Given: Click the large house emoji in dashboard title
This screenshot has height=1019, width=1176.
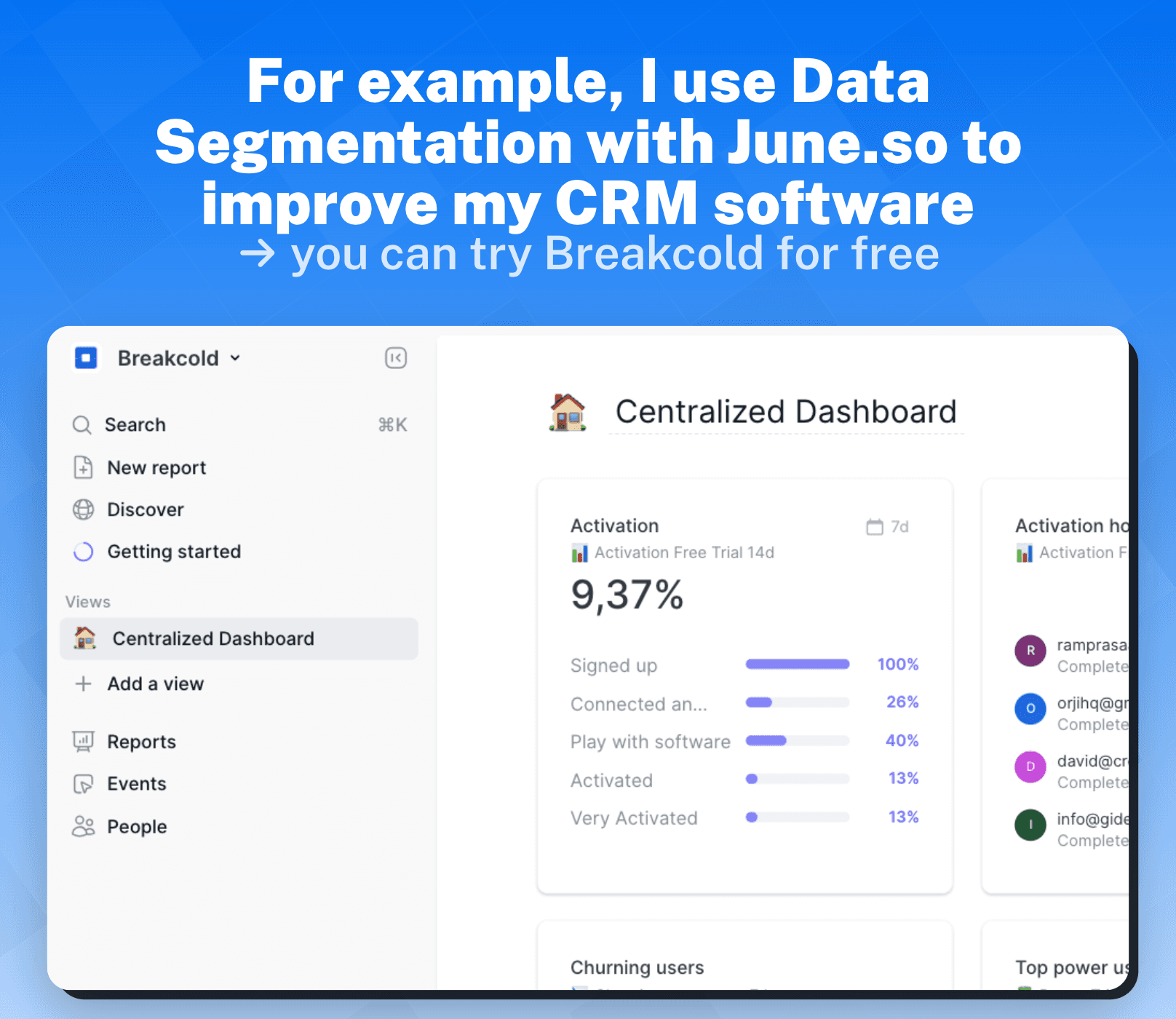Looking at the screenshot, I should click(x=568, y=411).
